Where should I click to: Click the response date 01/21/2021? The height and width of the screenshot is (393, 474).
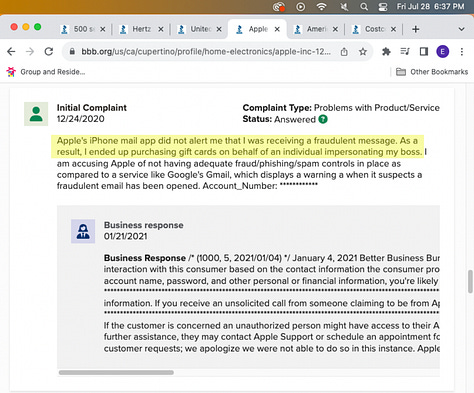tap(125, 236)
